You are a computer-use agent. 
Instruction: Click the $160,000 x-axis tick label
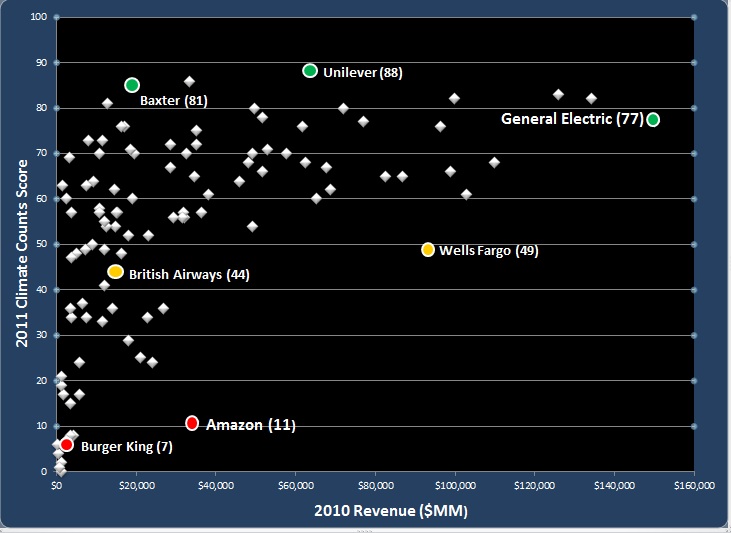(694, 486)
